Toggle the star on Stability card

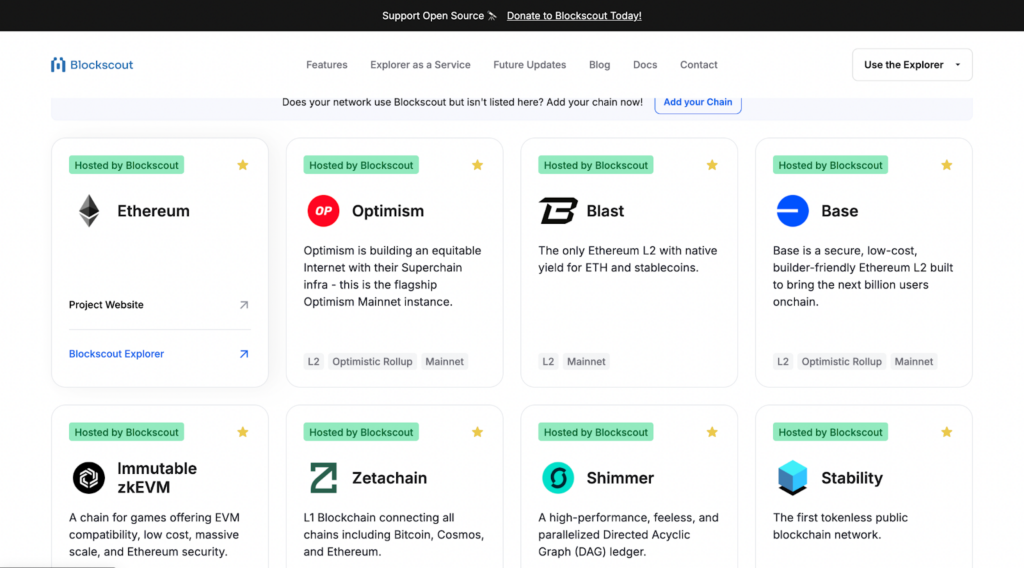[946, 432]
